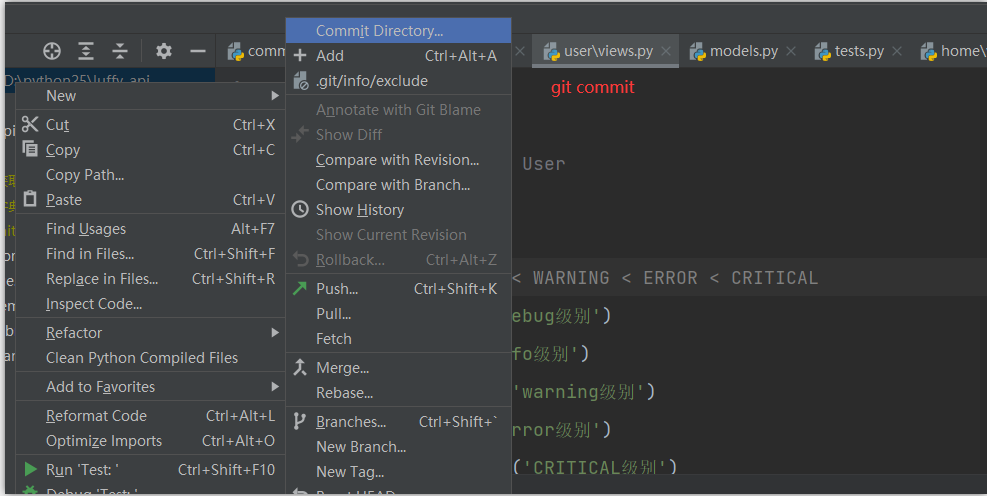987x496 pixels.
Task: Click the scissors icon next to Cut
Action: pyautogui.click(x=30, y=125)
